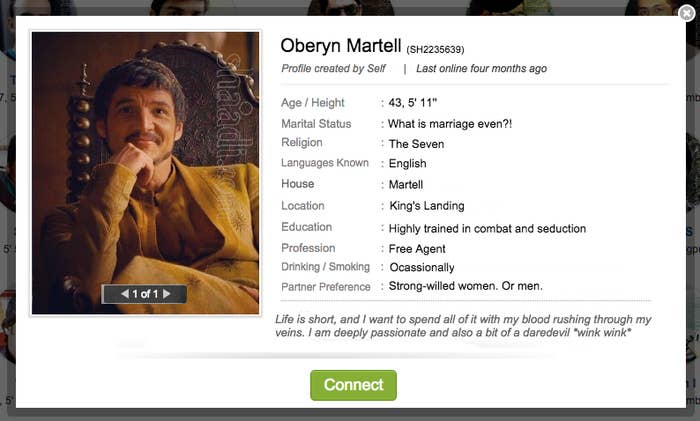Click the House value 'Martell'

(406, 185)
